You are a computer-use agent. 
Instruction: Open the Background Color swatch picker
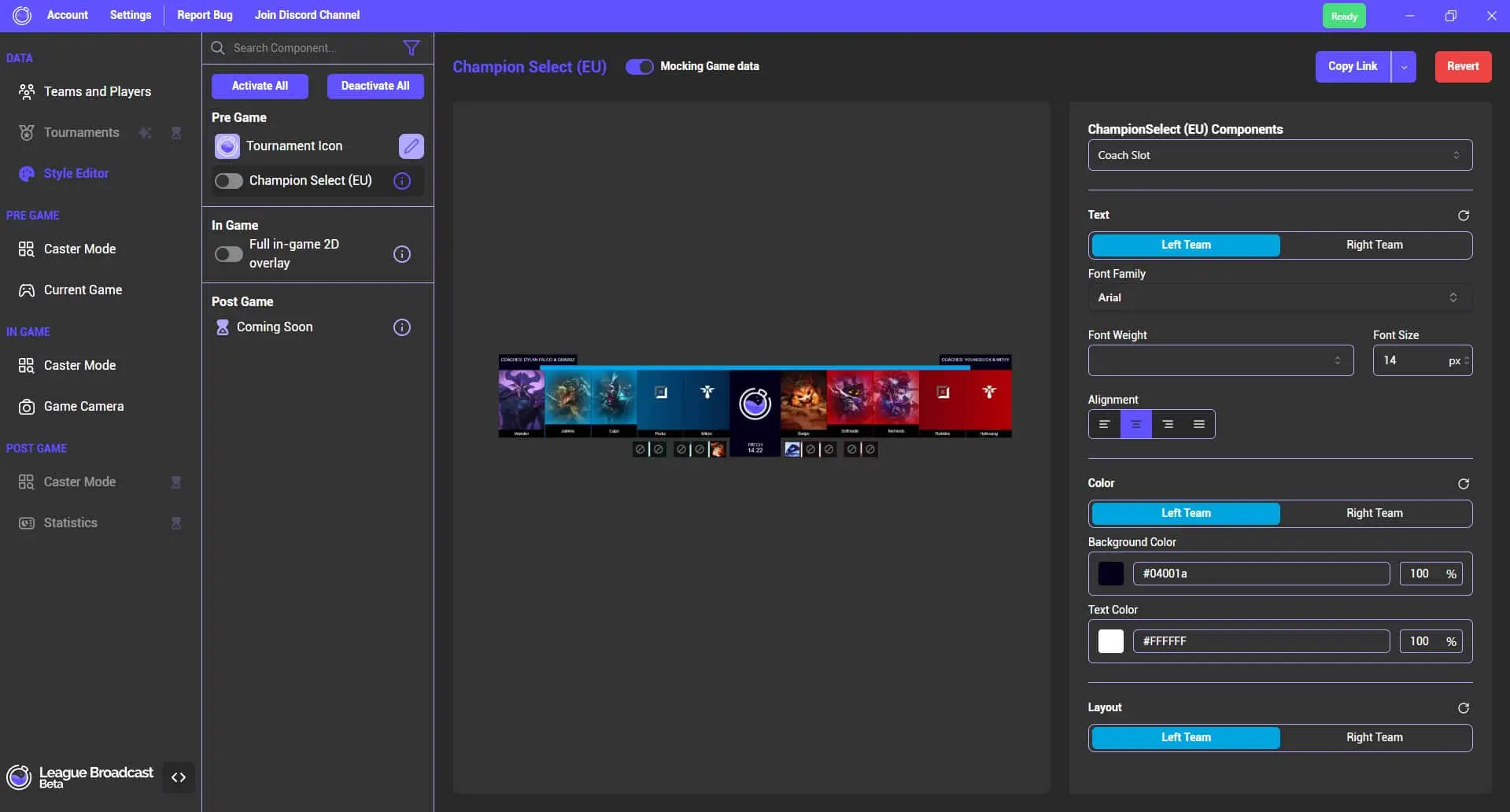point(1110,574)
